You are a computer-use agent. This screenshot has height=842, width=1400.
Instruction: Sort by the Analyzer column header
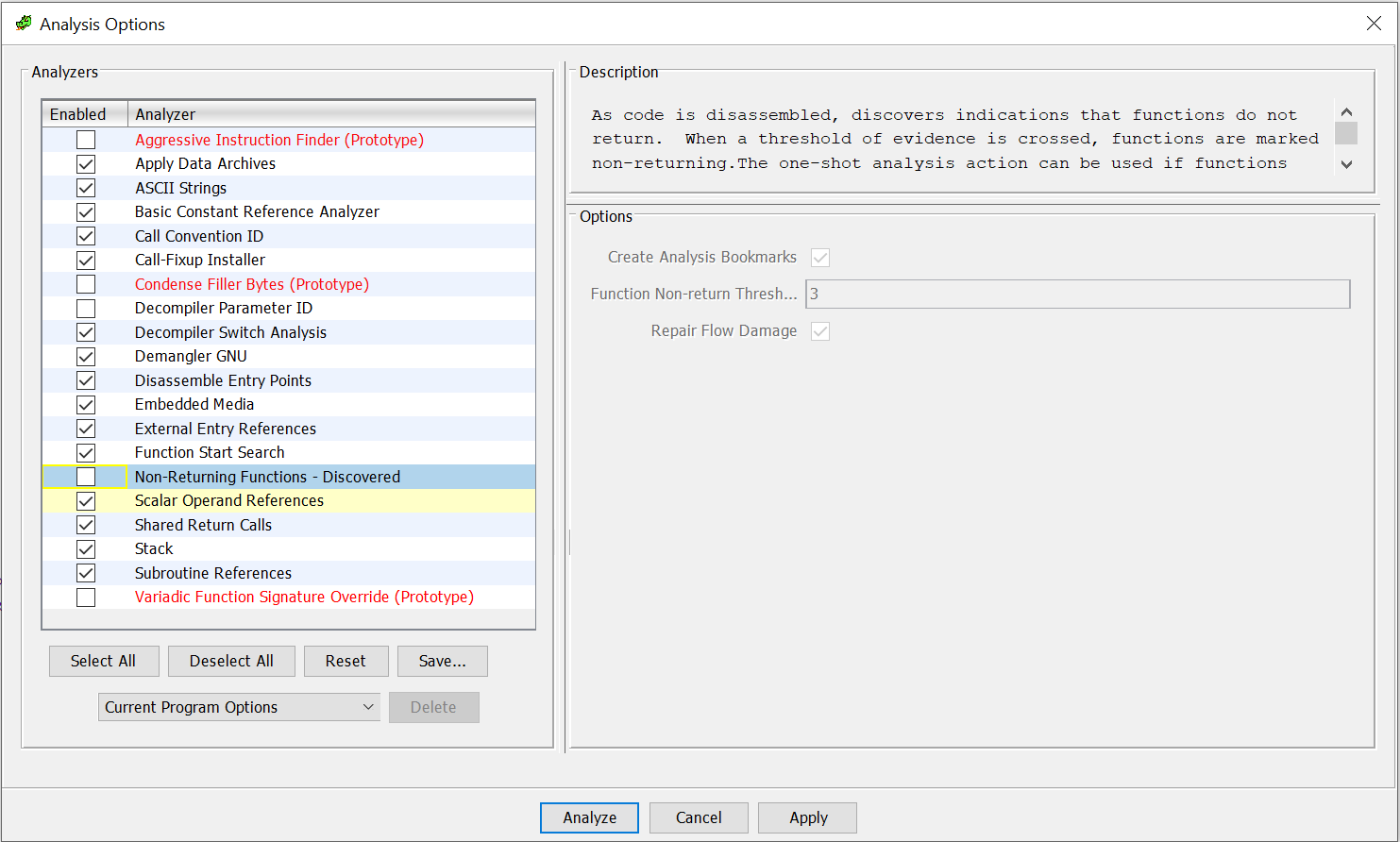[x=330, y=114]
